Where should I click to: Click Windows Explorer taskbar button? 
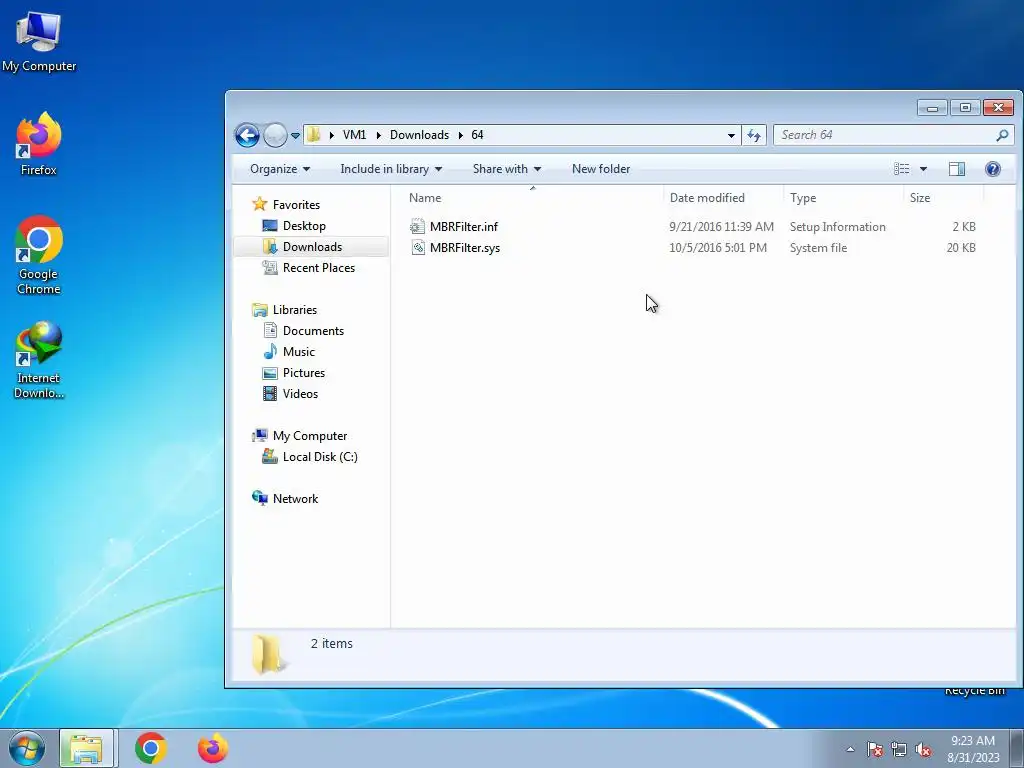point(87,748)
